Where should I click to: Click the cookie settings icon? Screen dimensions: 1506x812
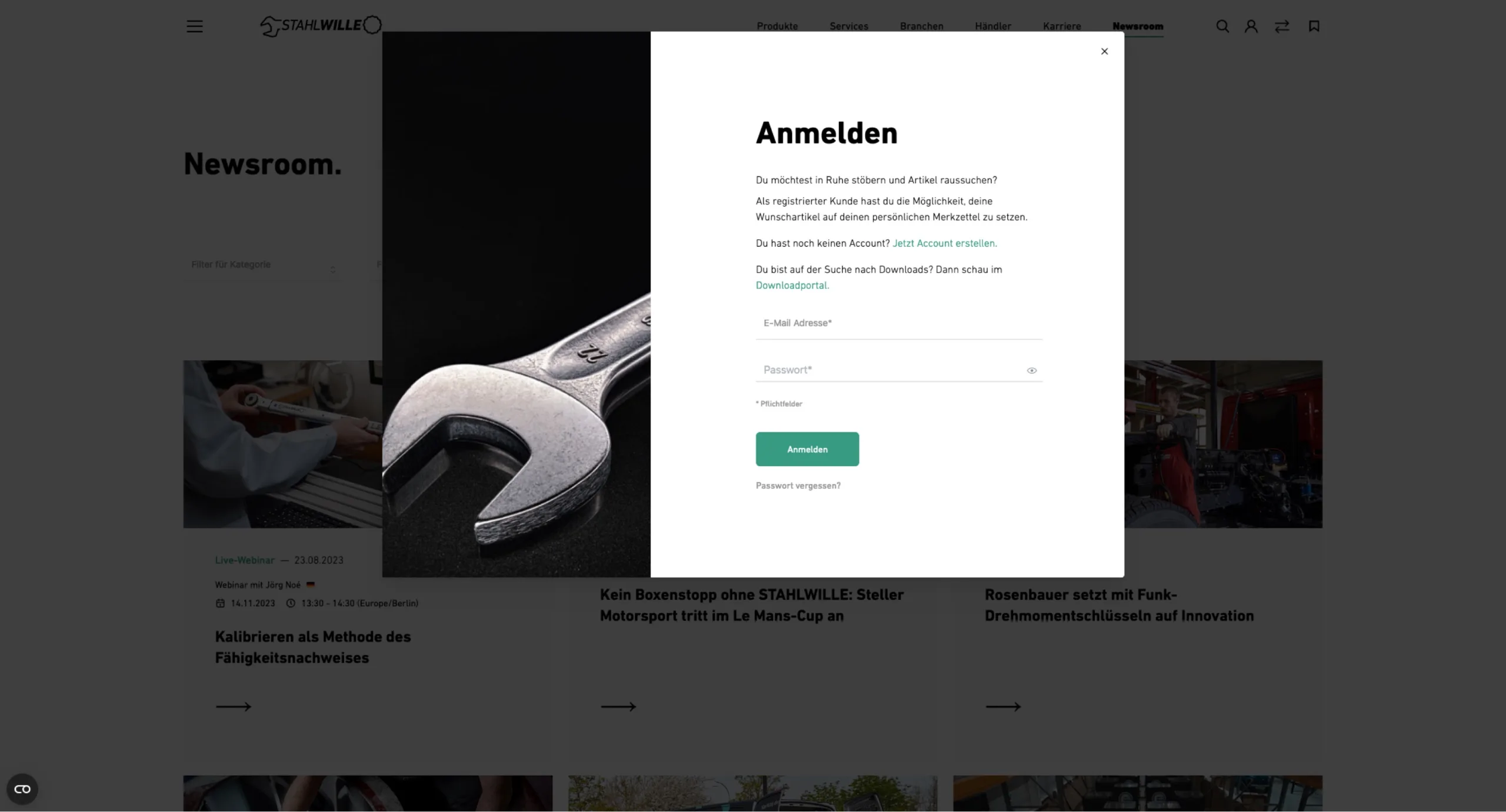click(x=22, y=789)
